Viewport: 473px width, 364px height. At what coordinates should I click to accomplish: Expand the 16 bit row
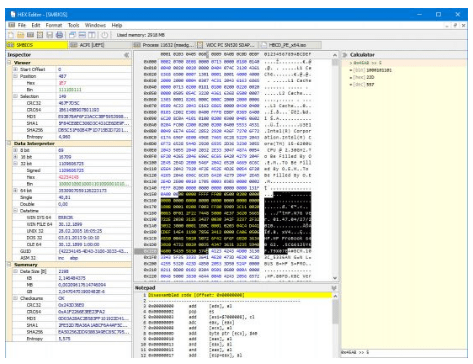point(15,157)
